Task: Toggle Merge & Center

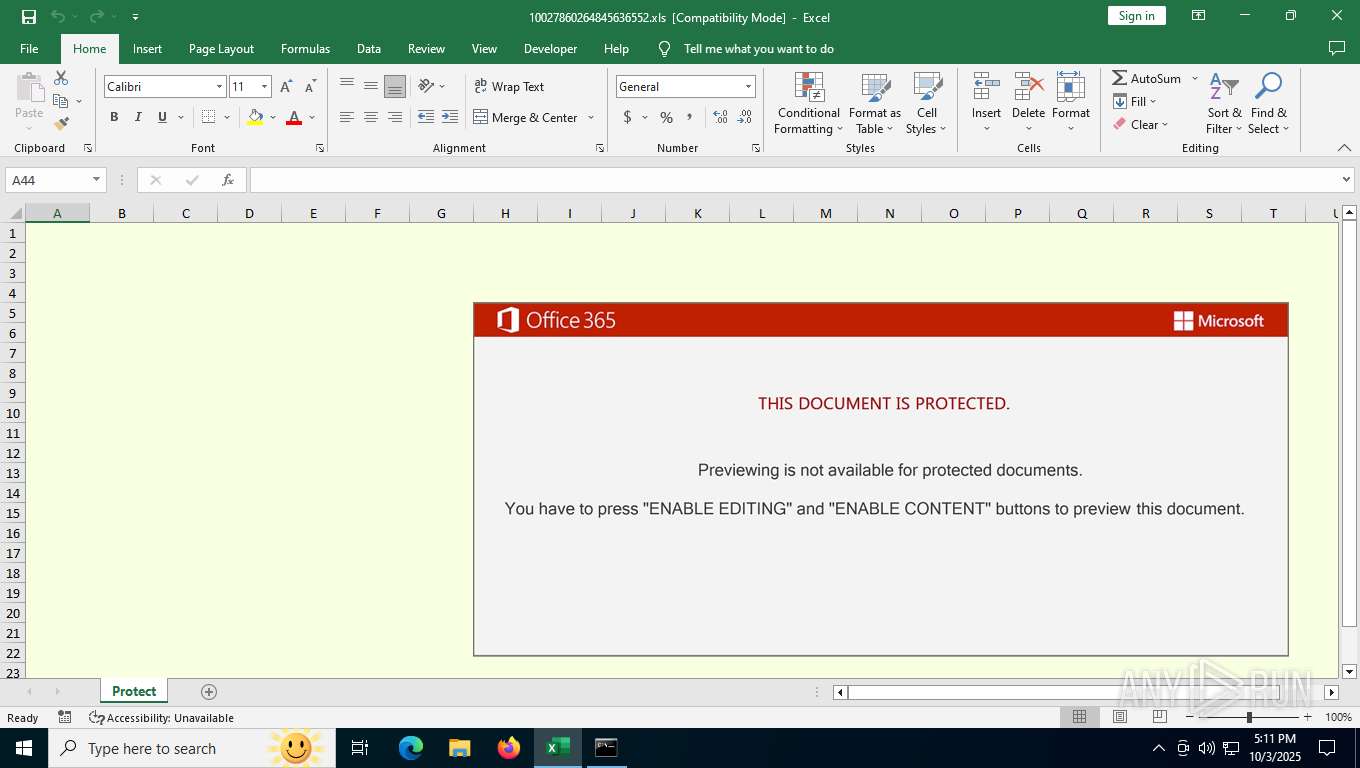Action: 525,117
